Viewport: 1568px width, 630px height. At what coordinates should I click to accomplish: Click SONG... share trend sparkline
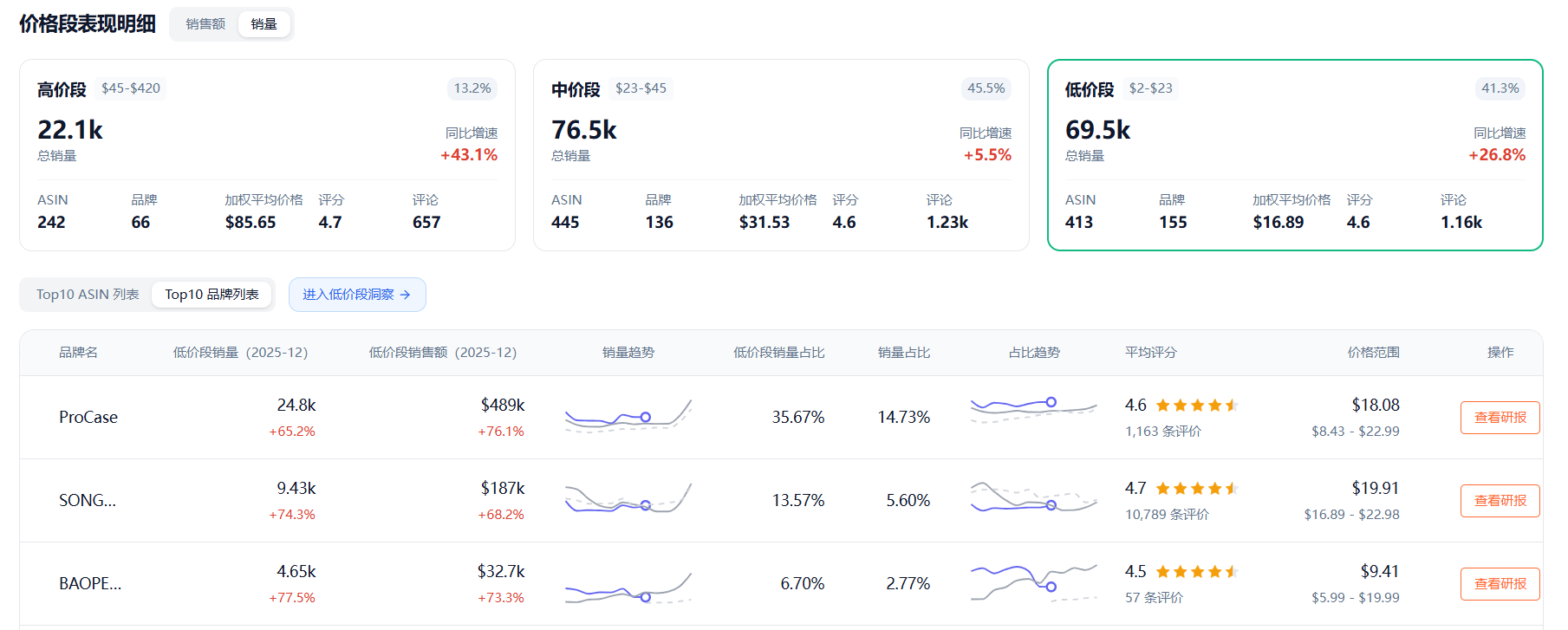click(1034, 497)
